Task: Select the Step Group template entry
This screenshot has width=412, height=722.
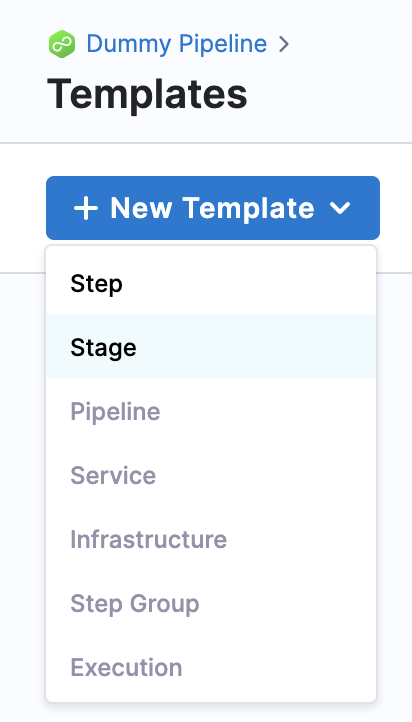Action: point(211,603)
